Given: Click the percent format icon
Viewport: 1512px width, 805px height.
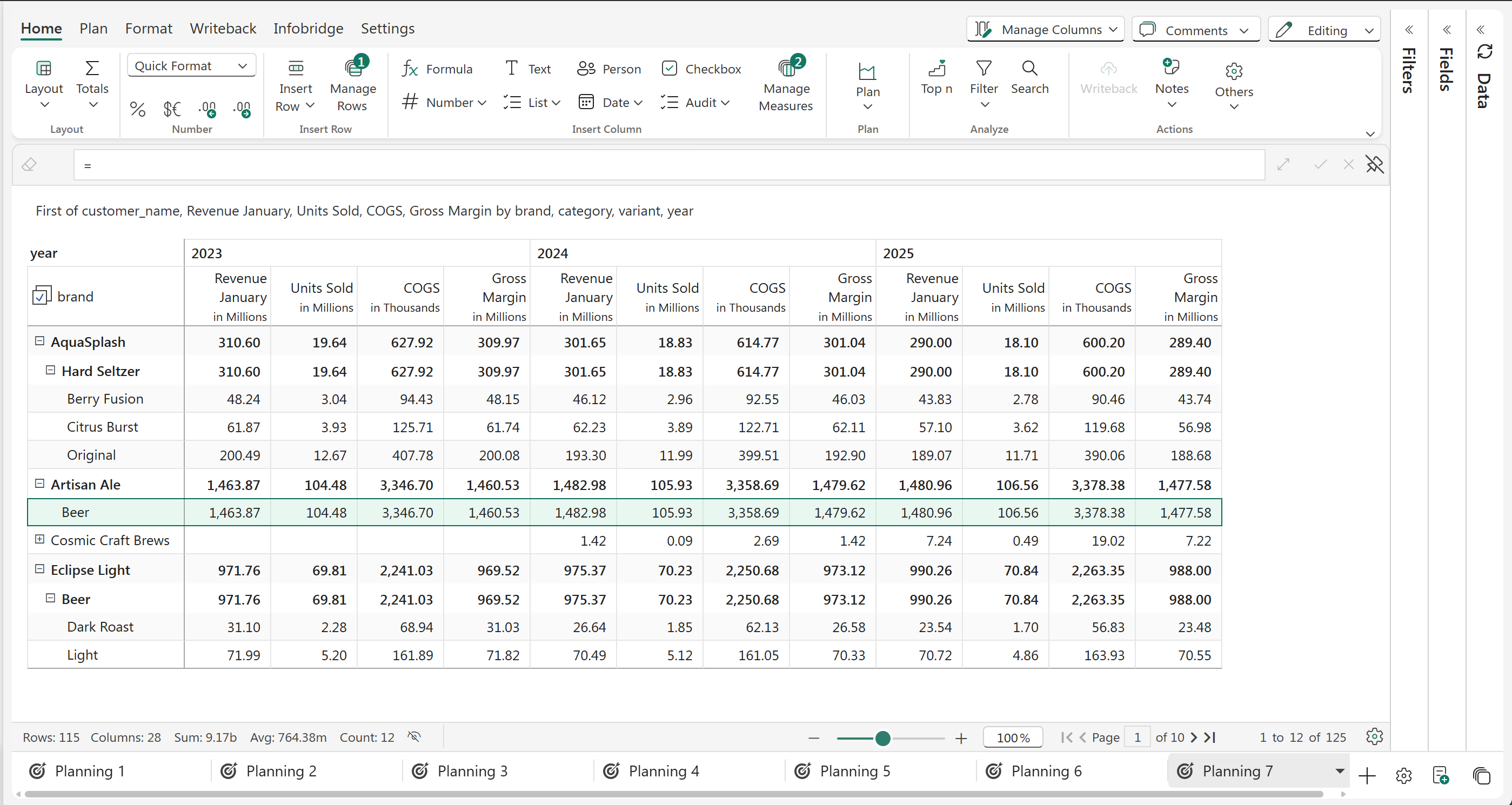Looking at the screenshot, I should pos(137,109).
